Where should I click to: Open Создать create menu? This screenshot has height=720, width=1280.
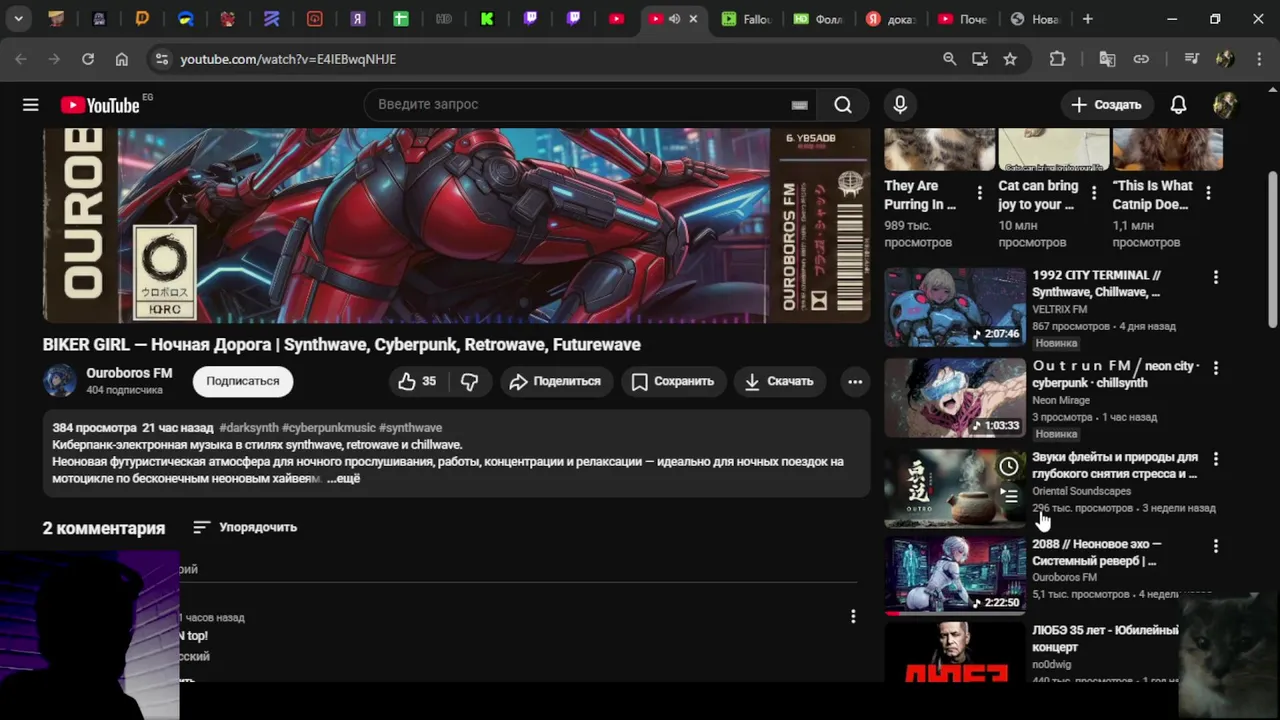tap(1106, 105)
